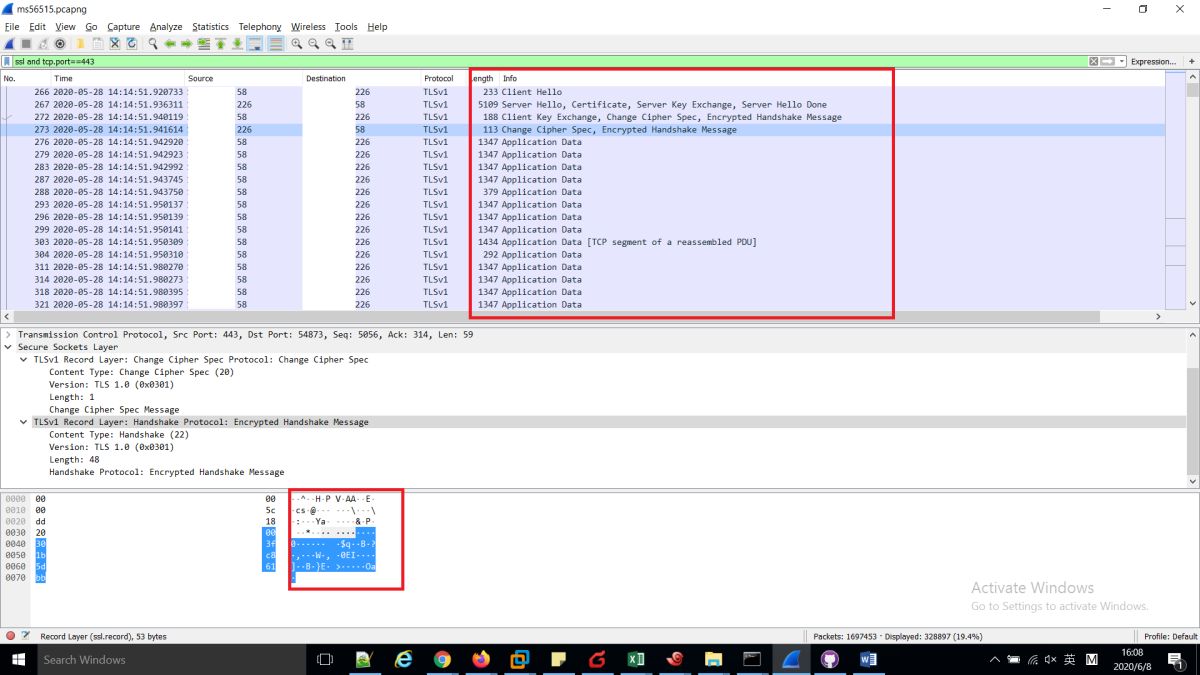Click the Profile: Default status entry

(x=1170, y=636)
